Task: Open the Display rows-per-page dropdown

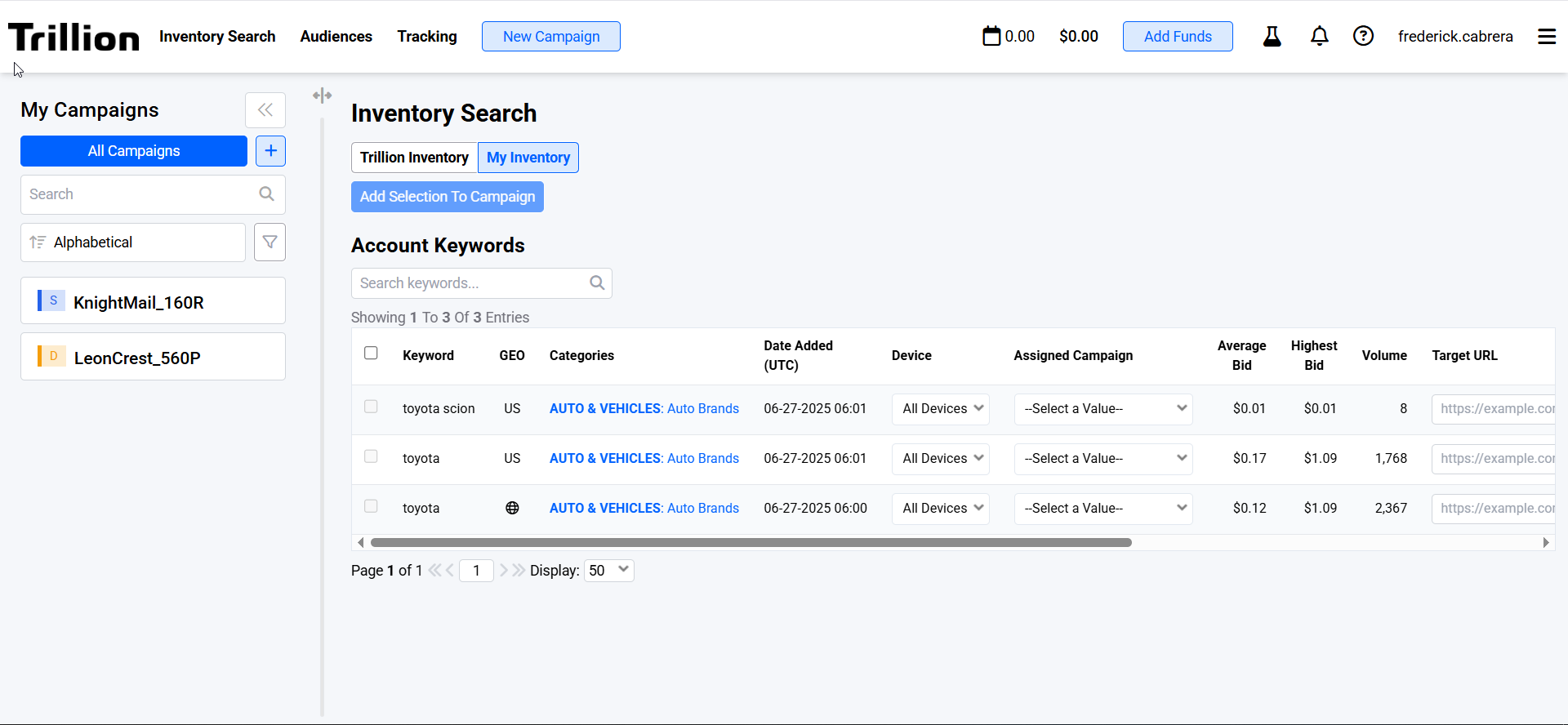Action: (x=609, y=571)
